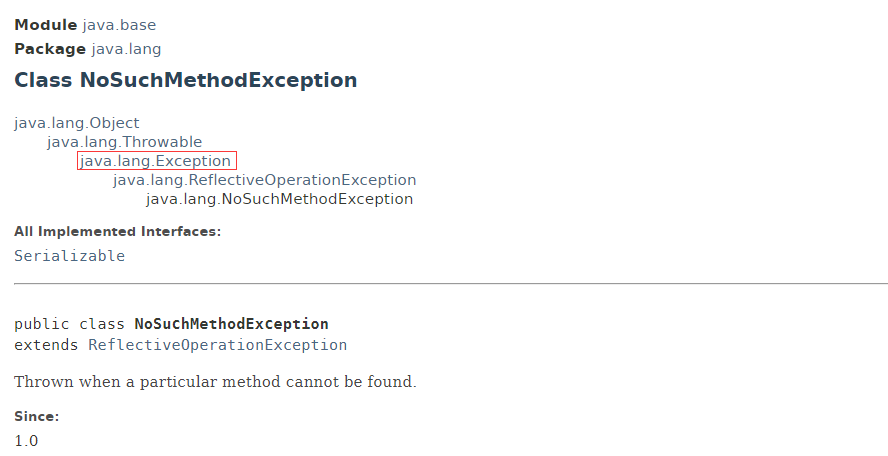Click java.lang.NoSuchMethodException at the hierarchy bottom
Screen dimensions: 888x456
tap(279, 199)
